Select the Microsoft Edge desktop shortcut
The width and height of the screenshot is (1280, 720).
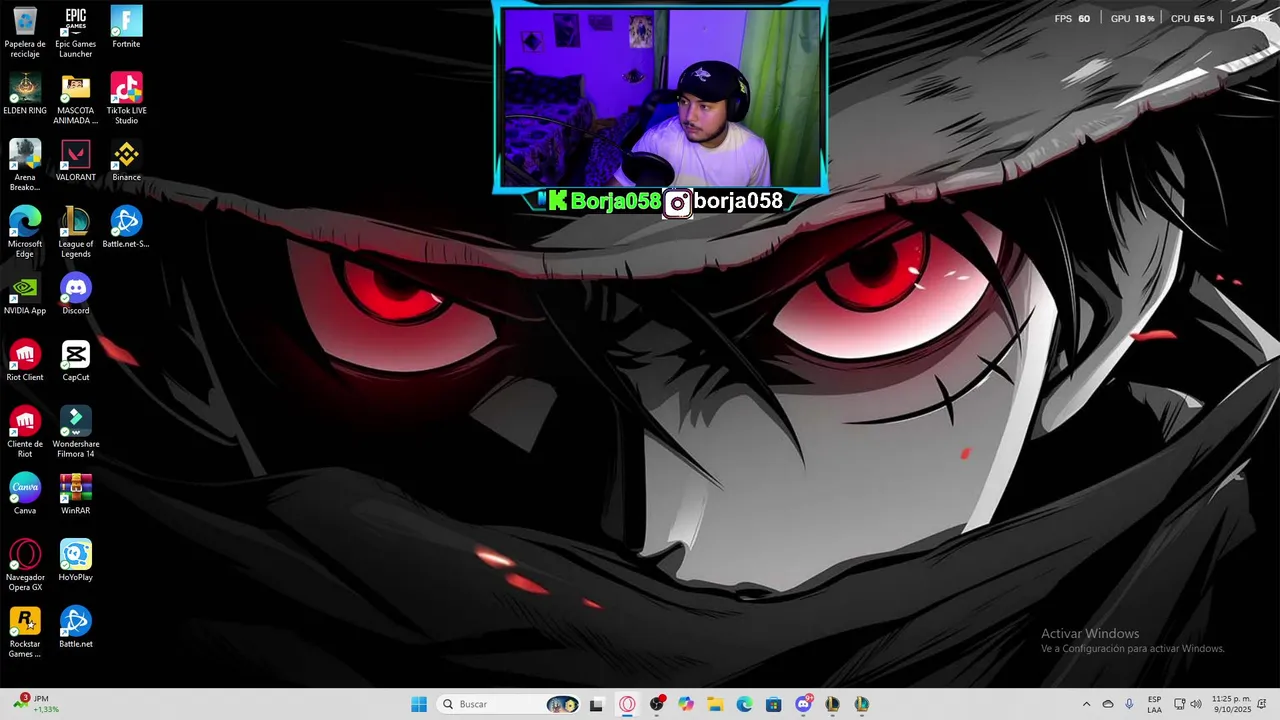[x=25, y=232]
